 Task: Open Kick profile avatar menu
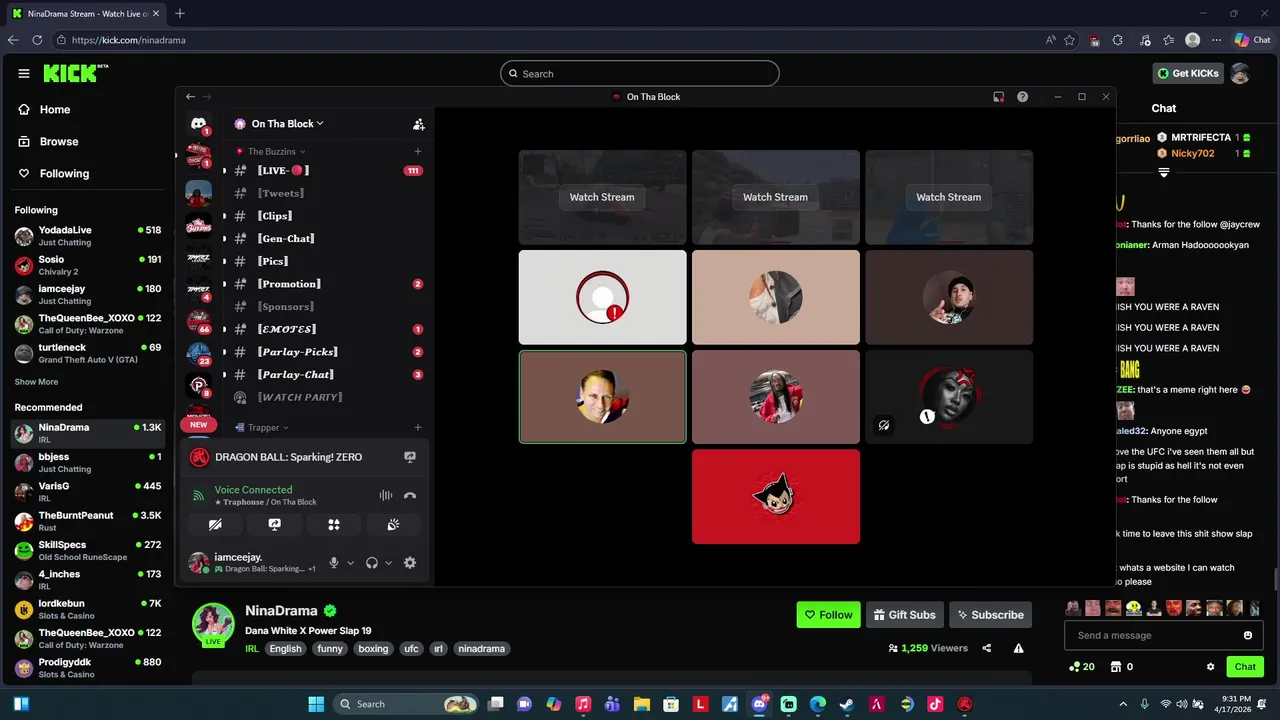point(1240,73)
